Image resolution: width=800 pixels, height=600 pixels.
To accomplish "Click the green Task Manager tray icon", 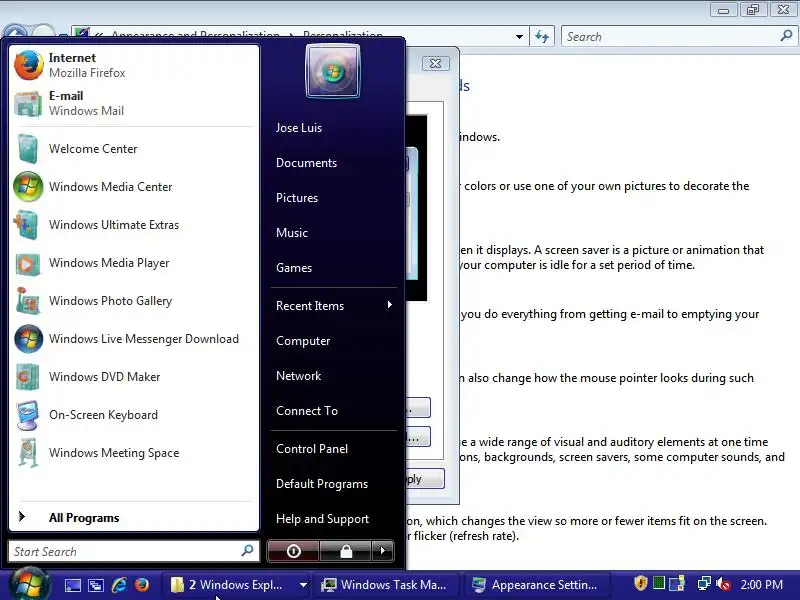I will click(x=659, y=583).
